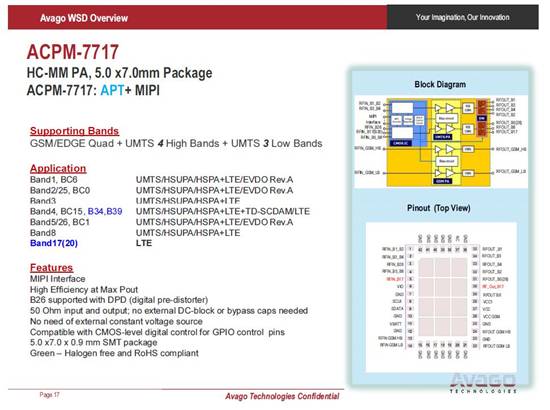Click the blue APT text
550x410 pixels.
click(112, 90)
